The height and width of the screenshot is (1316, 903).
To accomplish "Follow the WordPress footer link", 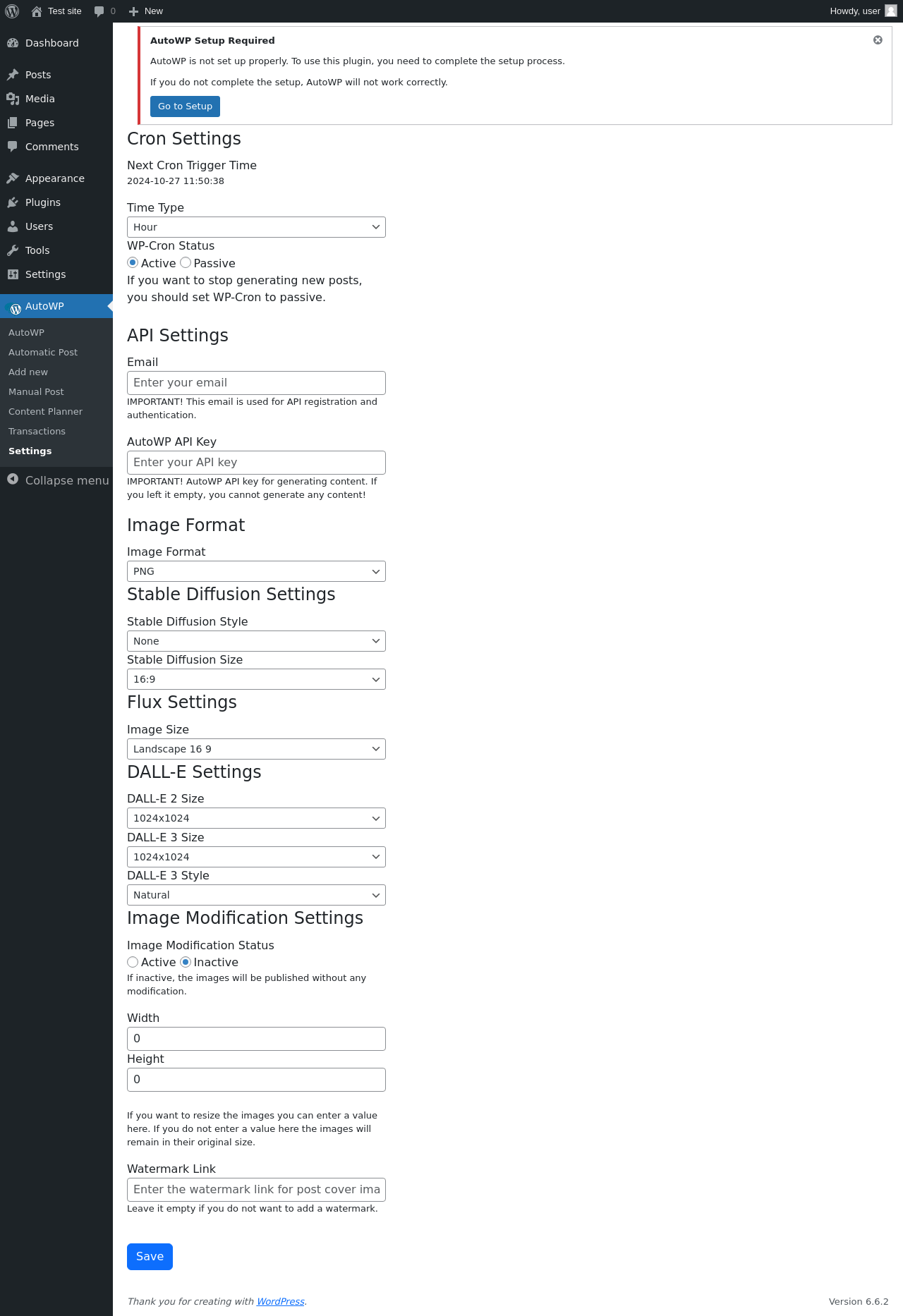I will point(280,1301).
